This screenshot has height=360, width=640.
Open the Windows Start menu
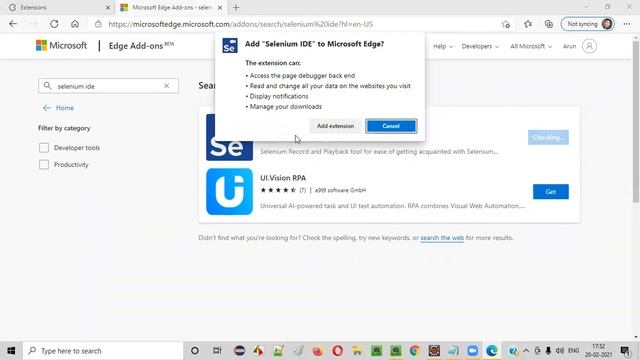[x=11, y=351]
